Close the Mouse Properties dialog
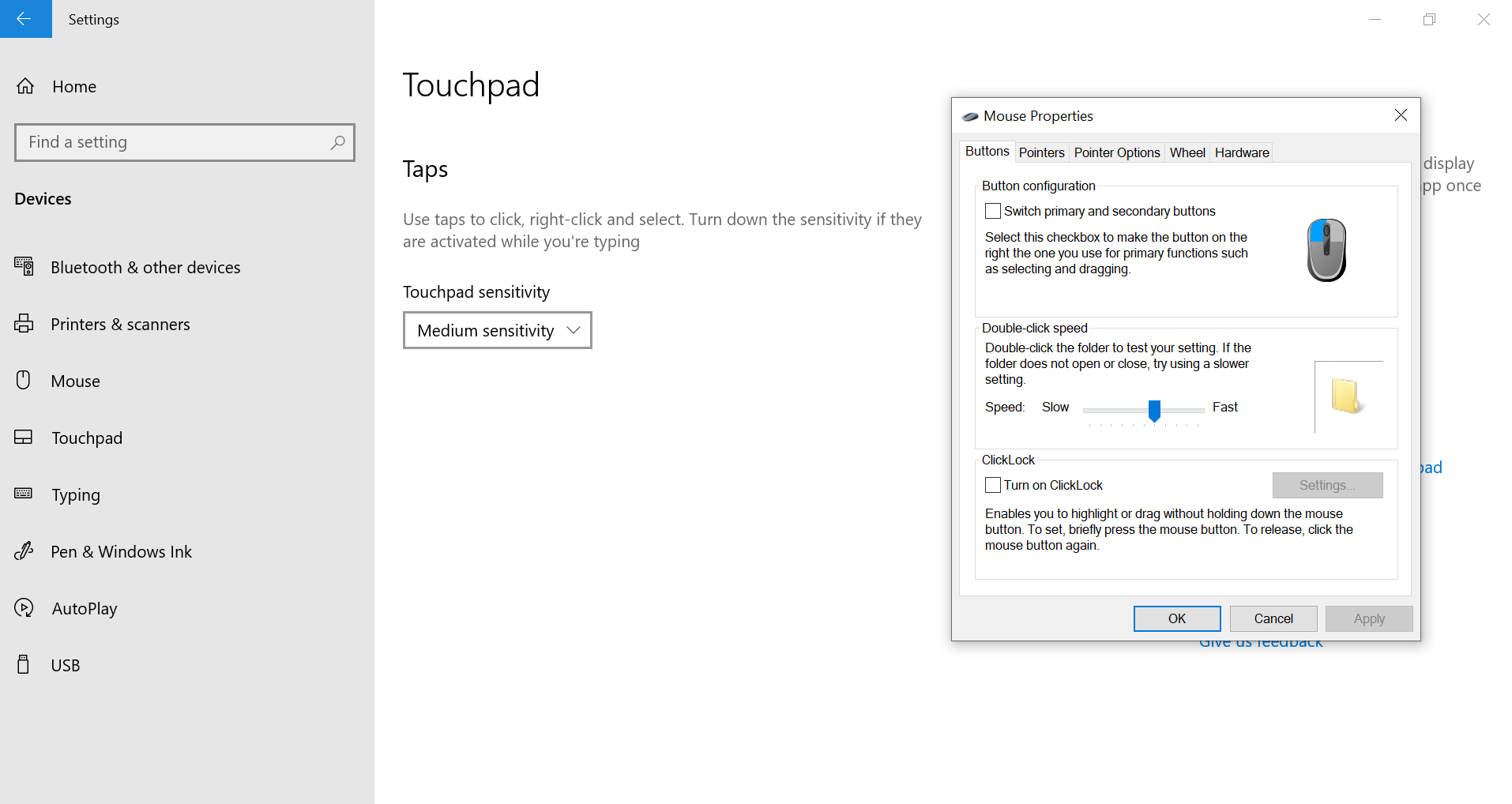The height and width of the screenshot is (804, 1512). point(1401,115)
